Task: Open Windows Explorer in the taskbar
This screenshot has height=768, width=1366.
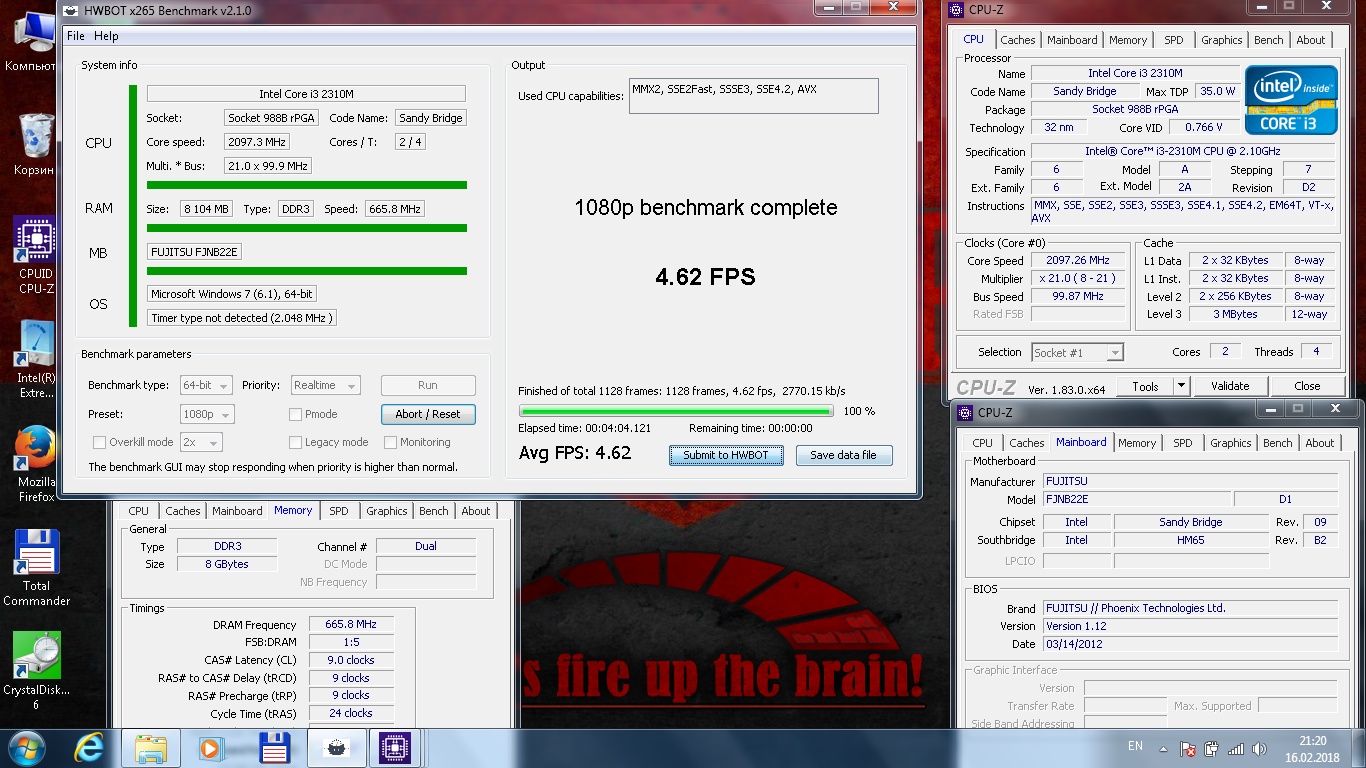Action: coord(151,748)
